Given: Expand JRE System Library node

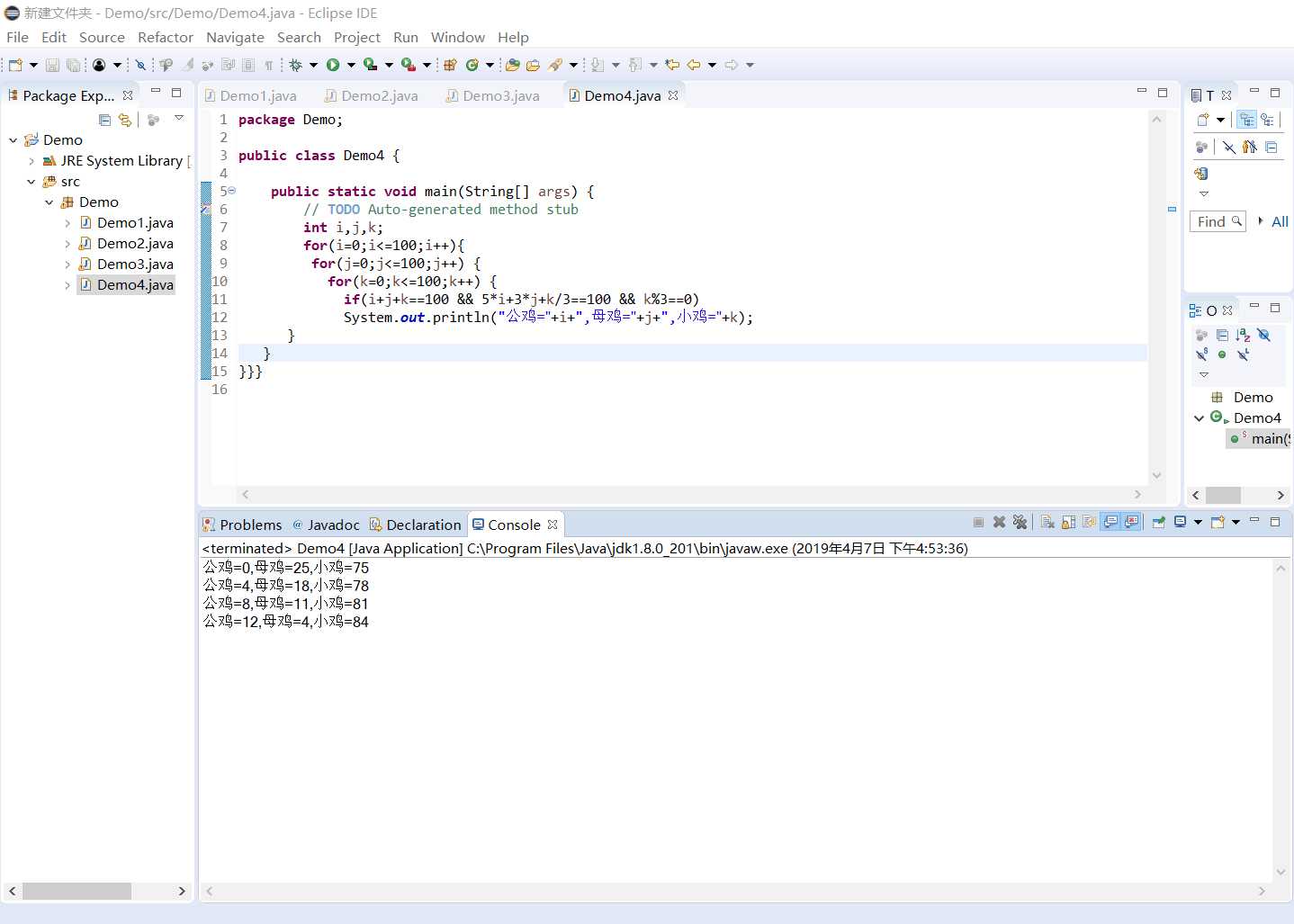Looking at the screenshot, I should 31,161.
